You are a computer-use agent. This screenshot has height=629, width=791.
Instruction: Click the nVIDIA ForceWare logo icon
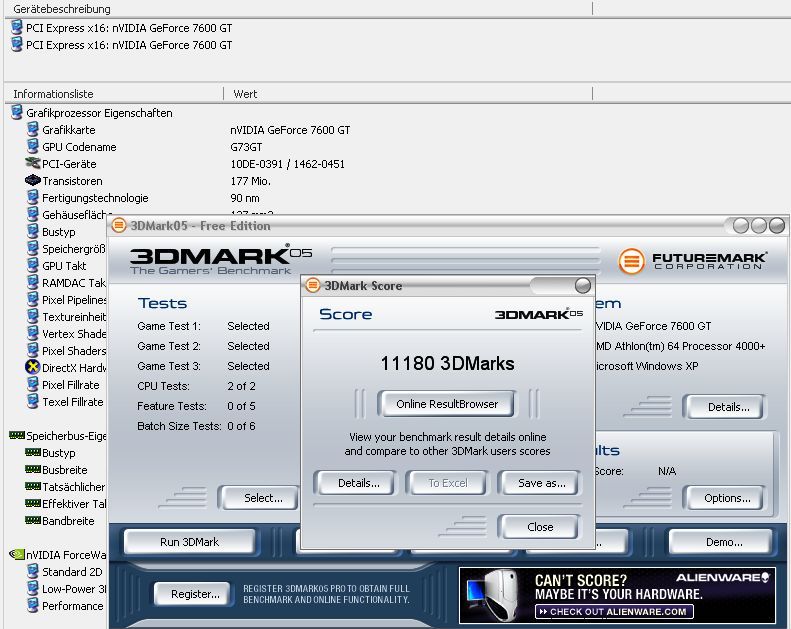(17, 554)
